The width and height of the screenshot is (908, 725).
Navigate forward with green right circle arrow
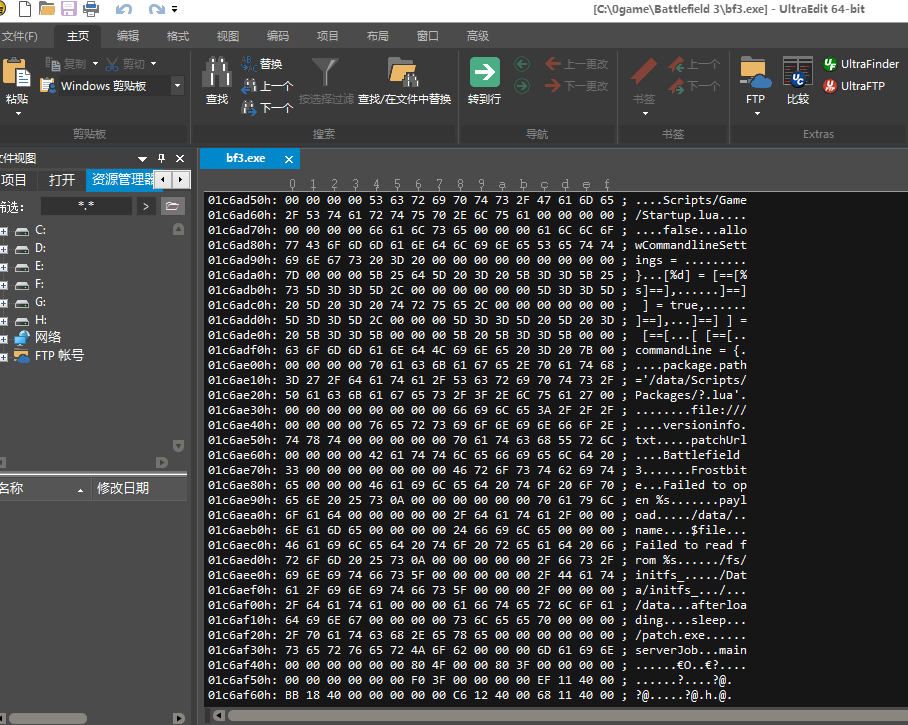522,86
